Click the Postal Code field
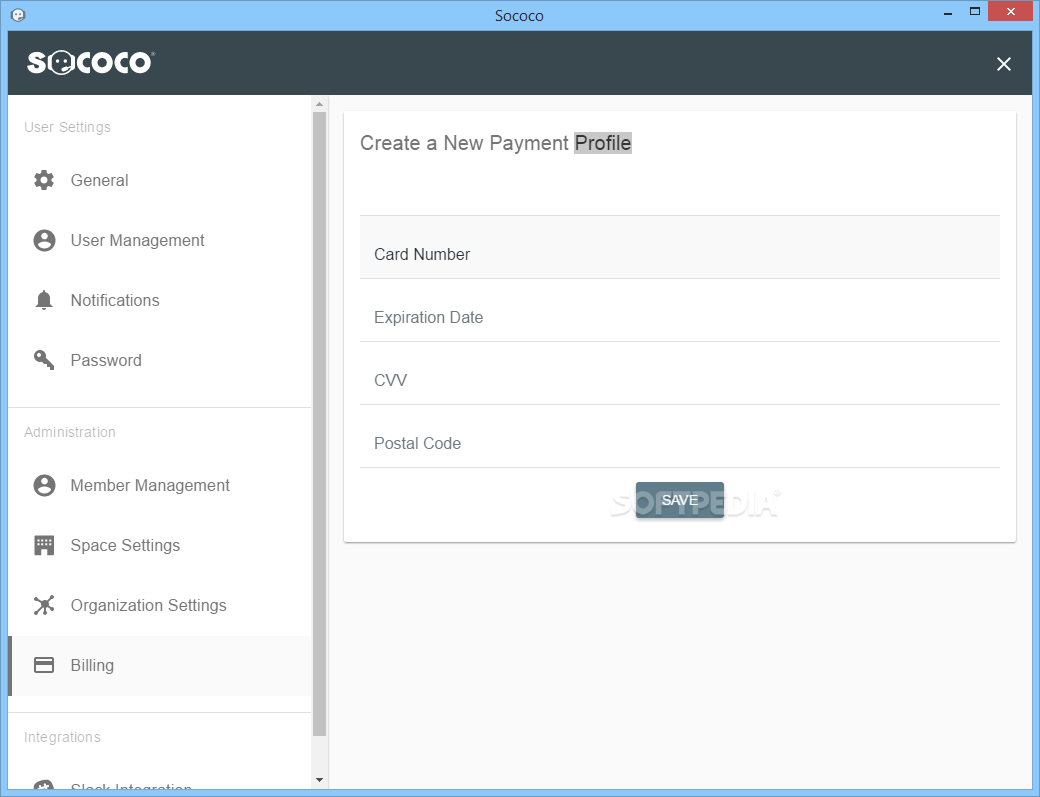The image size is (1040, 797). point(679,436)
